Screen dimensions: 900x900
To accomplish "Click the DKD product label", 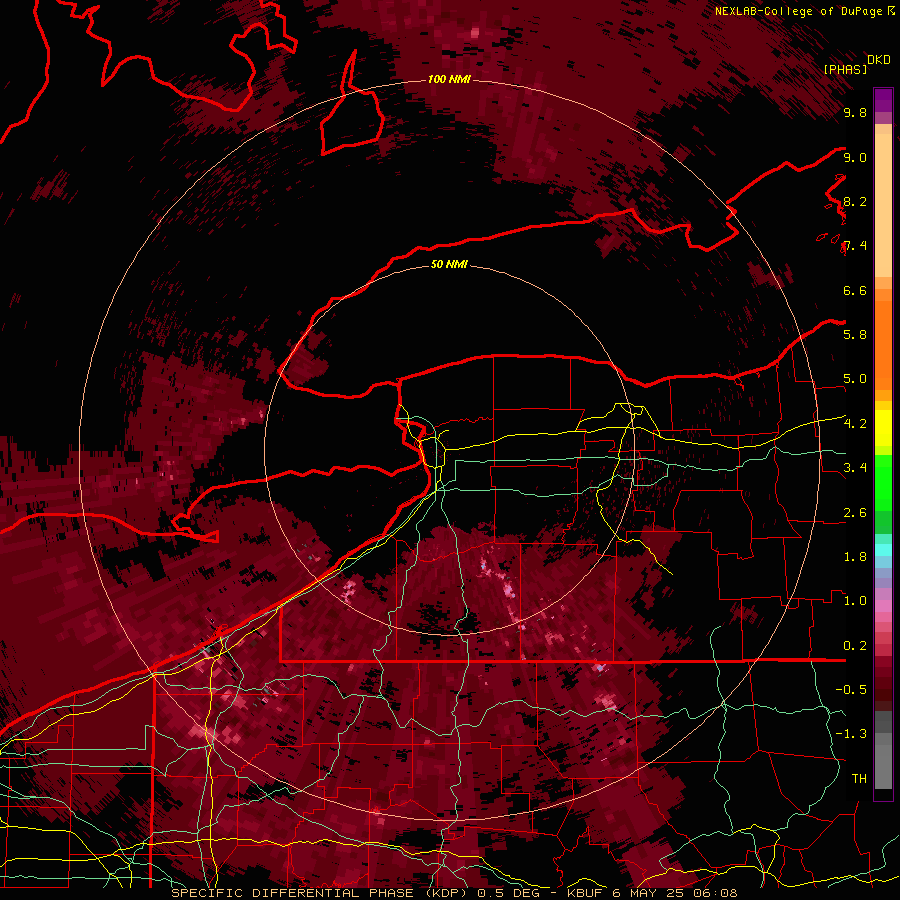I will (x=879, y=59).
